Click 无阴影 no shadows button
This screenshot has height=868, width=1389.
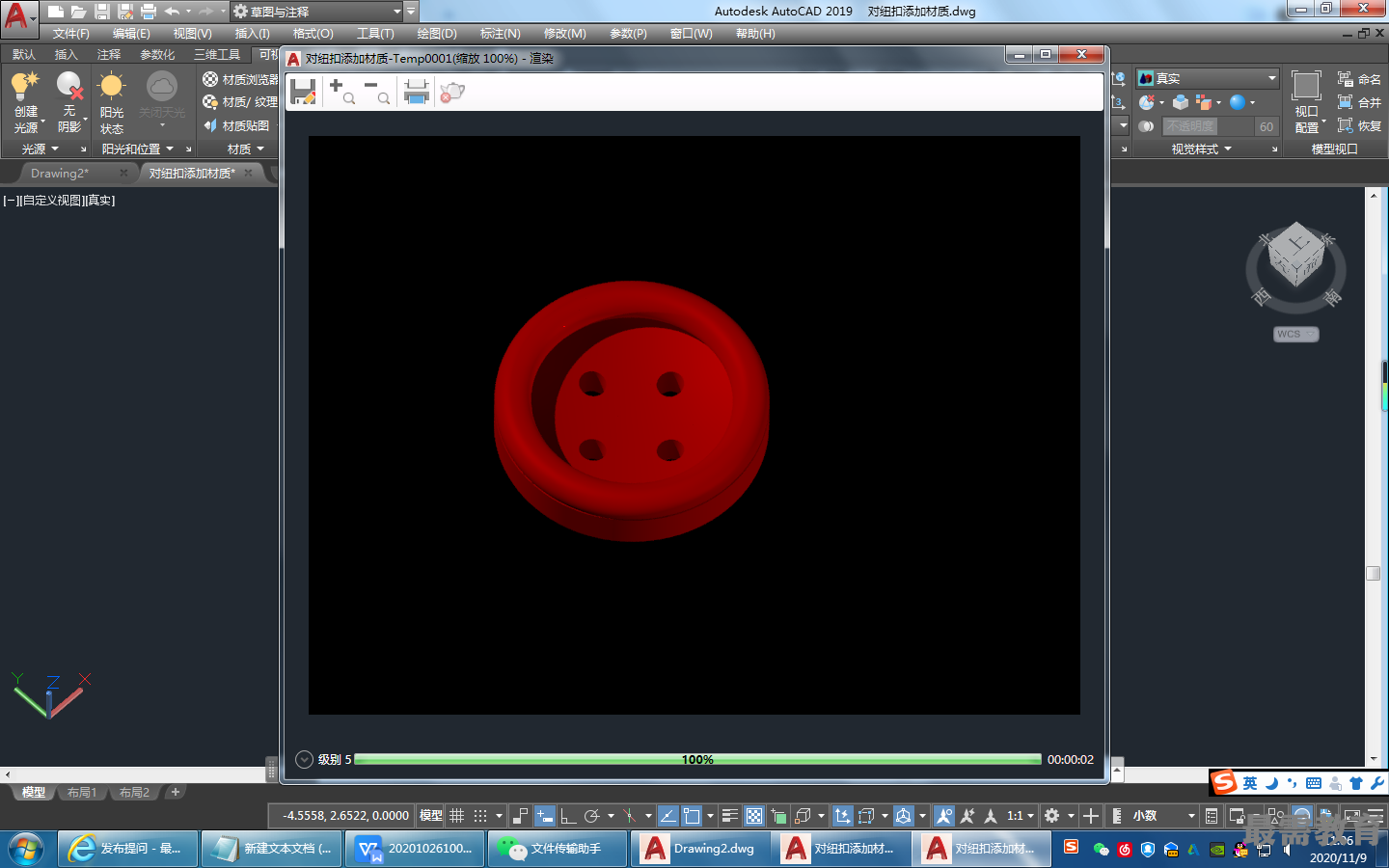(69, 102)
